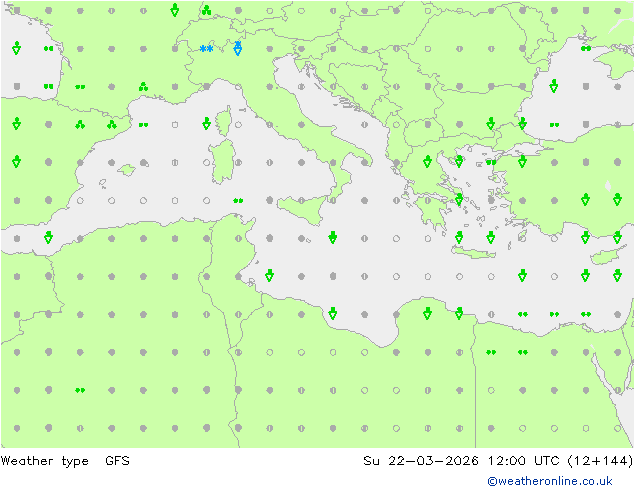
Task: Select the green shower symbol just west of Corsica
Action: [206, 123]
